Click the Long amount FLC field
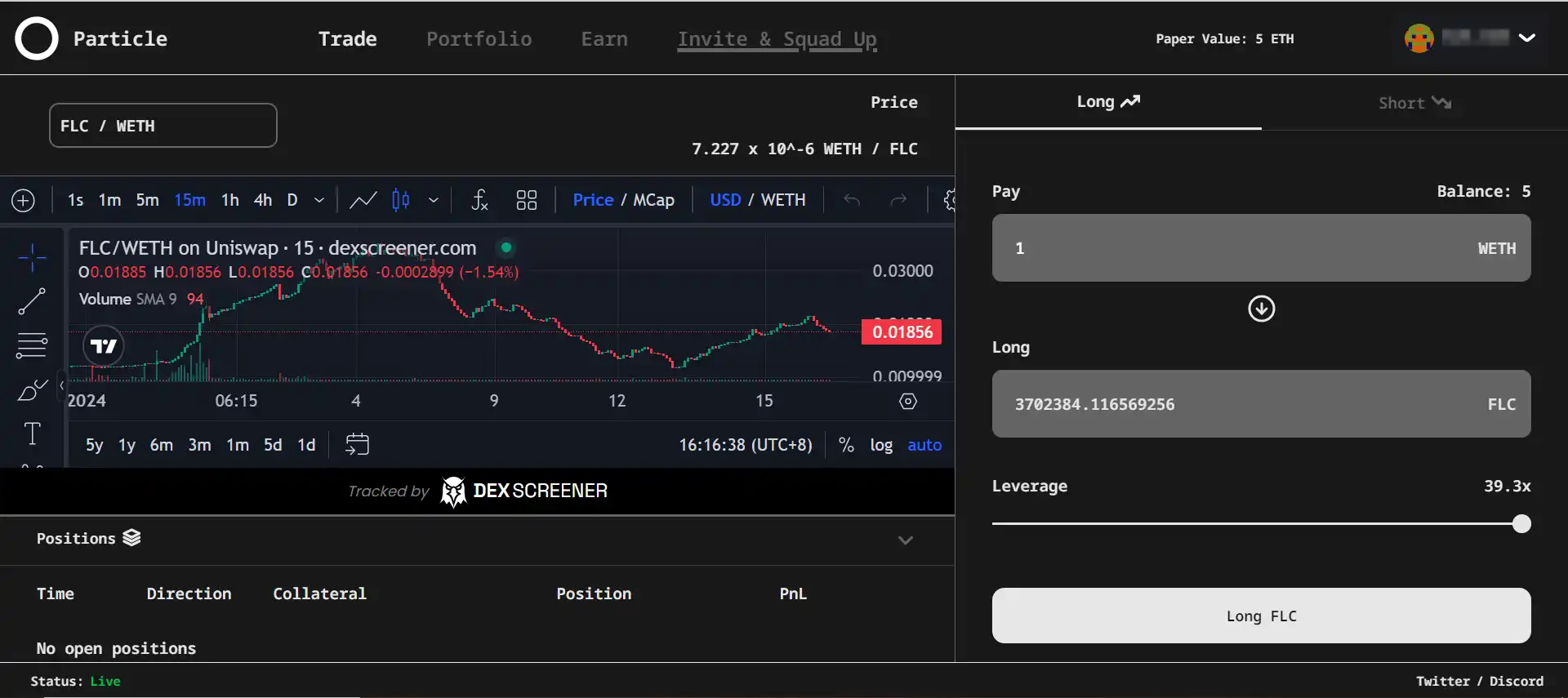1568x698 pixels. [x=1262, y=404]
